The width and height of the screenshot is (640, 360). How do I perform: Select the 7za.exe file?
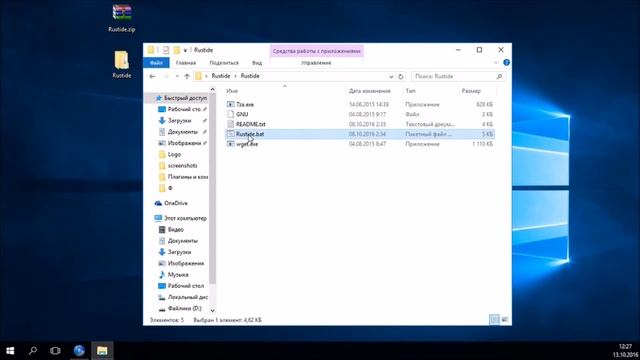point(360,104)
